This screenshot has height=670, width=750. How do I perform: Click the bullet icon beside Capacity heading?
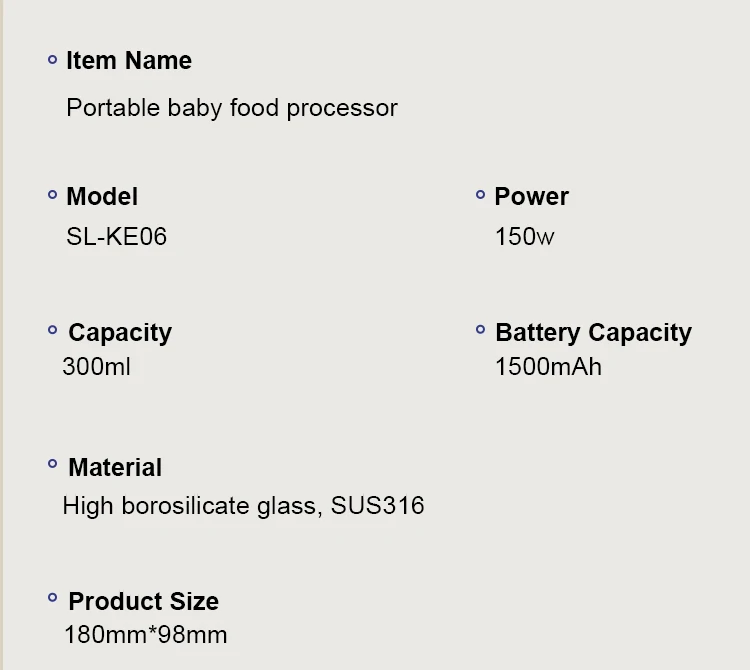pyautogui.click(x=53, y=330)
